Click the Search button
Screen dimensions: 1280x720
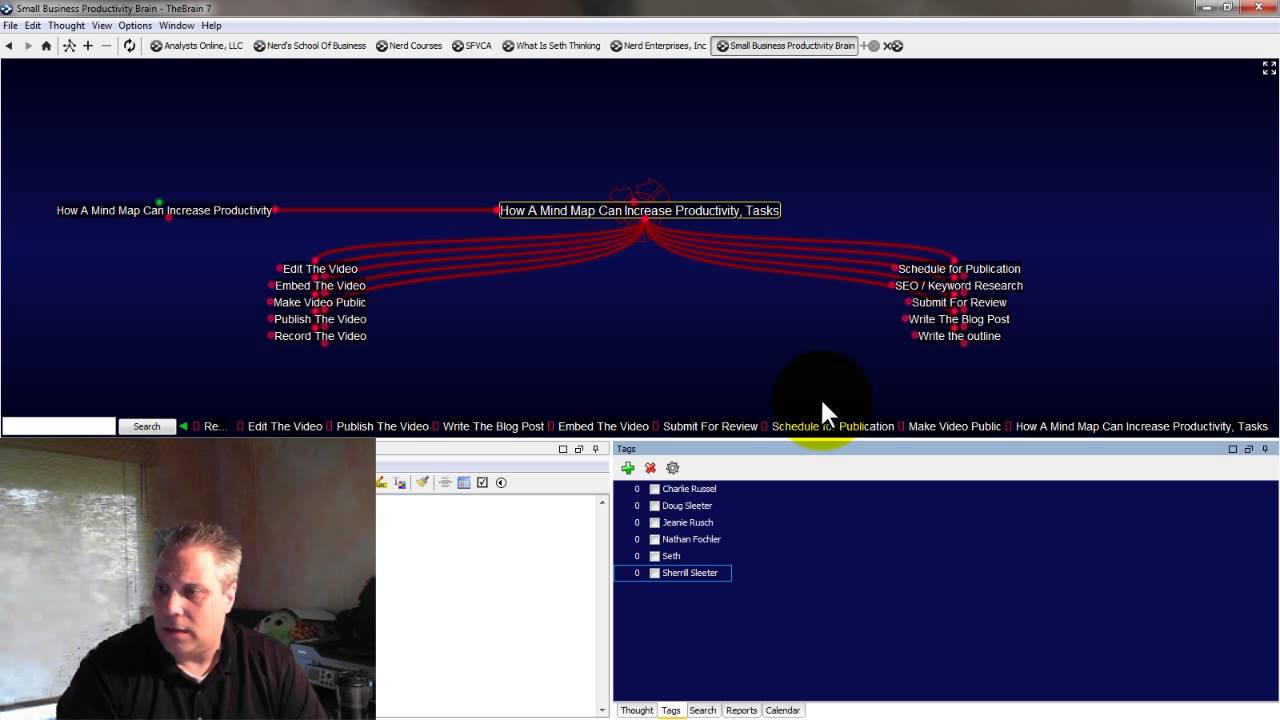click(x=147, y=427)
